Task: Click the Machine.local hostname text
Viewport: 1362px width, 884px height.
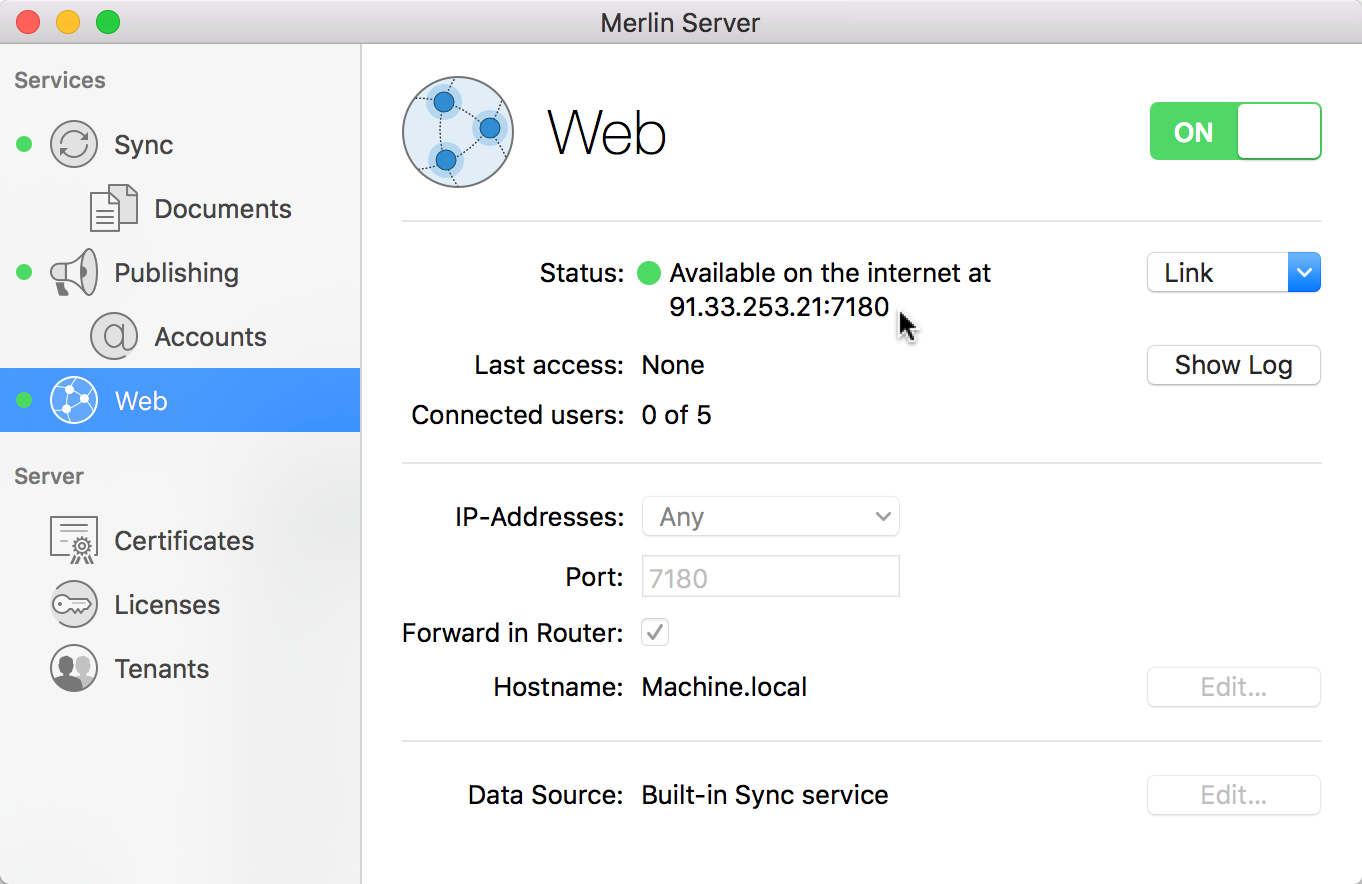Action: point(724,687)
